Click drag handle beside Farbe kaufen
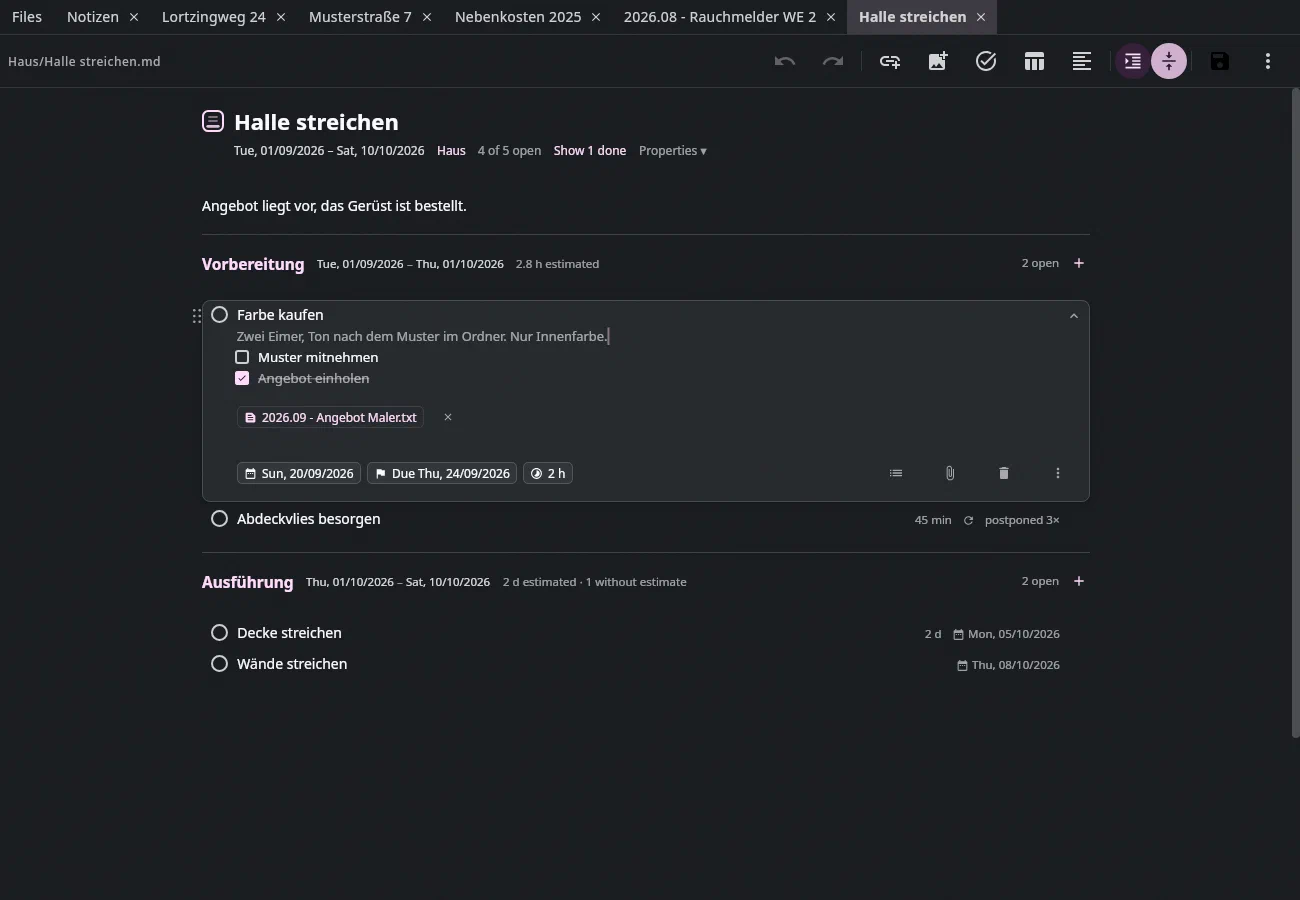The image size is (1300, 900). (197, 316)
